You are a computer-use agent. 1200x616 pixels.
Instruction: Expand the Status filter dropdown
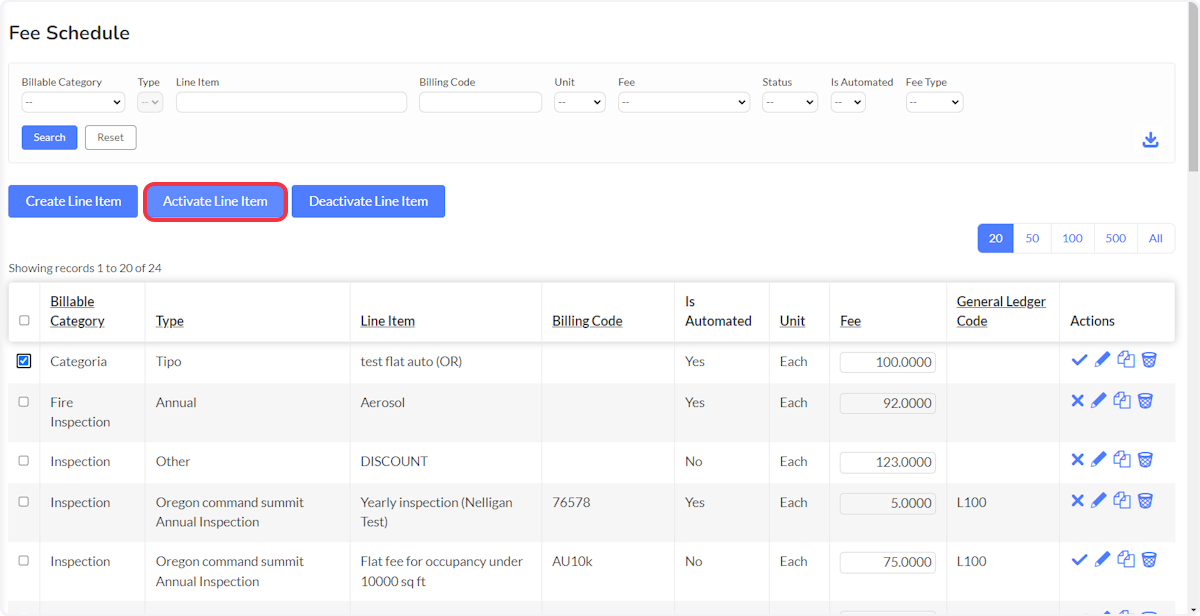tap(790, 102)
